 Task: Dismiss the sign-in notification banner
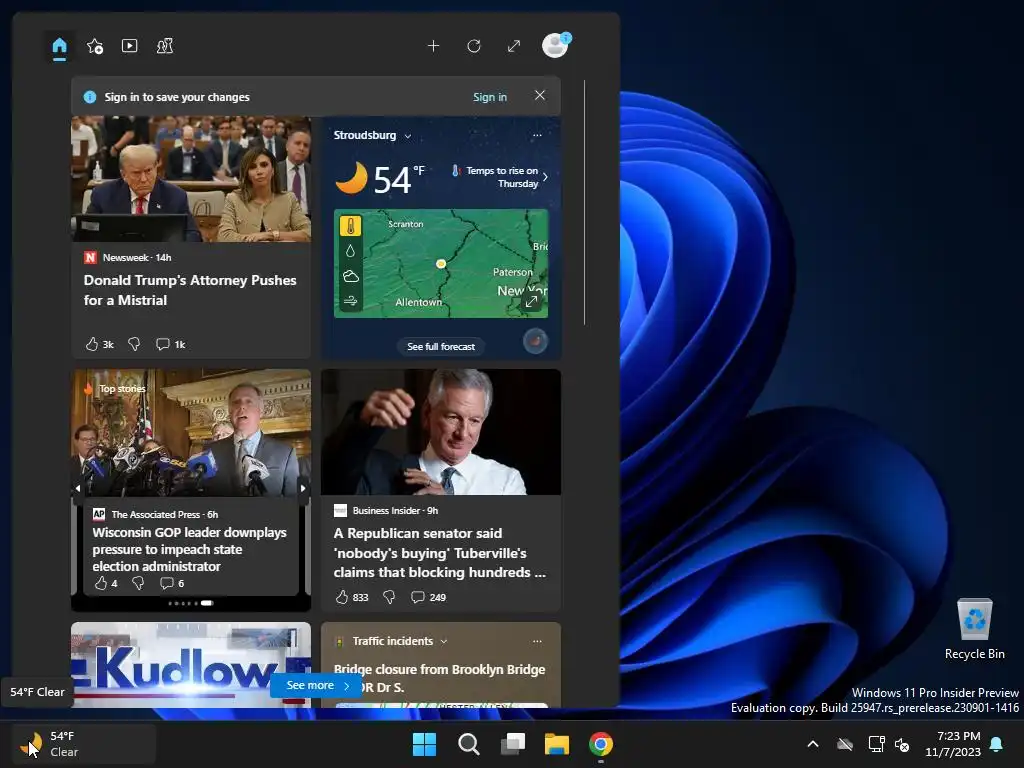point(539,95)
